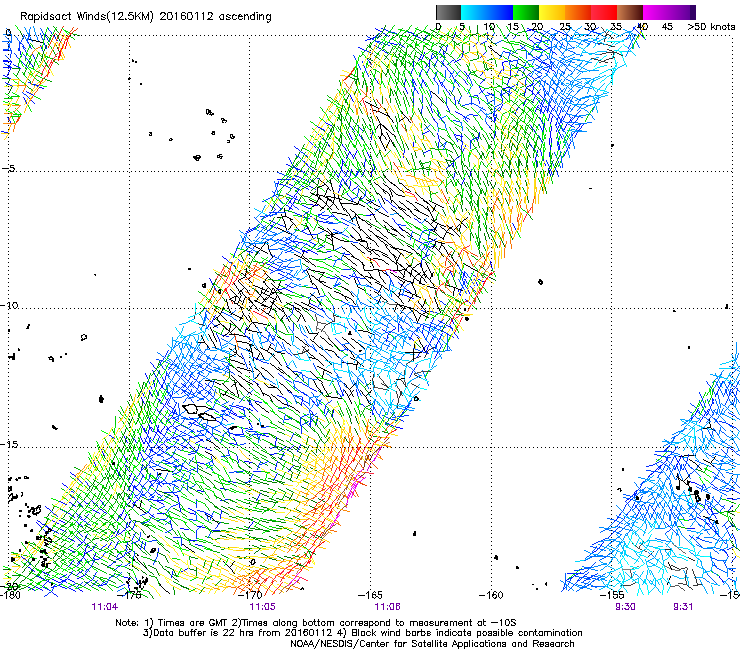Click the orange 25-30 knots legend segment
This screenshot has width=740, height=650.
(578, 12)
